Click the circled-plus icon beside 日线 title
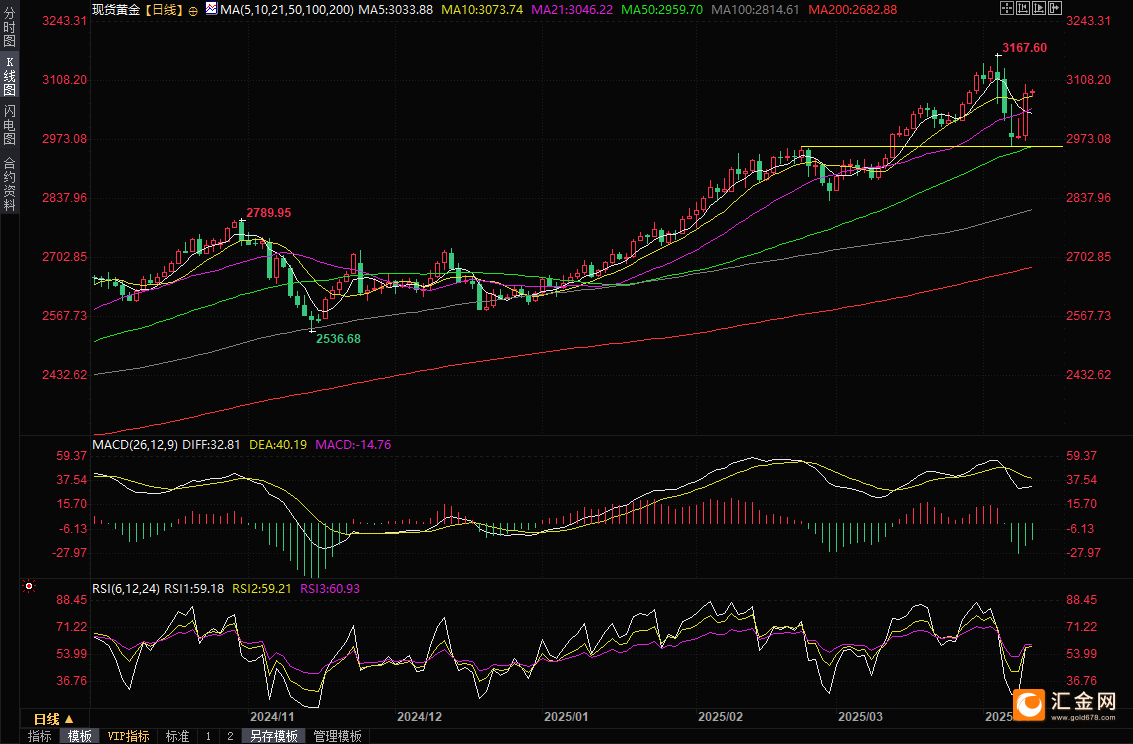Viewport: 1133px width, 744px height. 193,10
